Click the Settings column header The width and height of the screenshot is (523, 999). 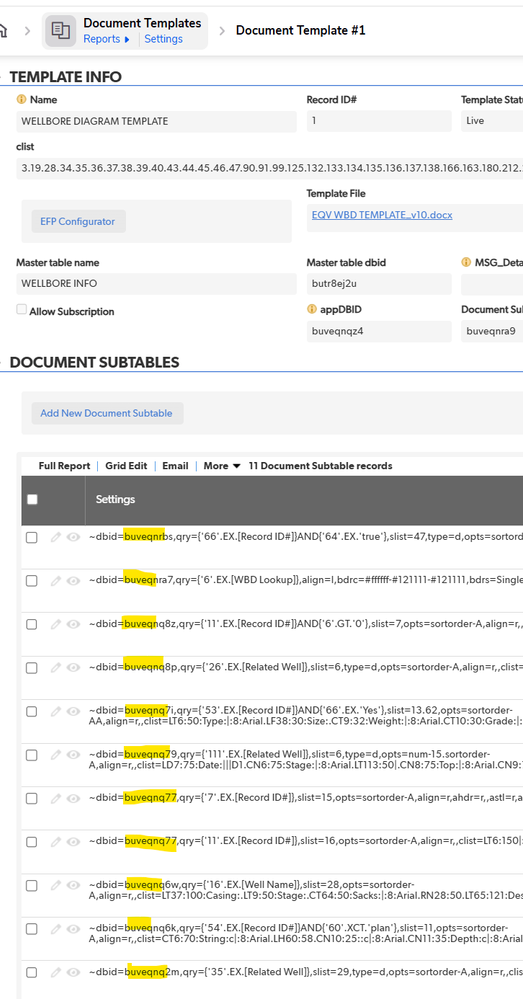tap(115, 500)
